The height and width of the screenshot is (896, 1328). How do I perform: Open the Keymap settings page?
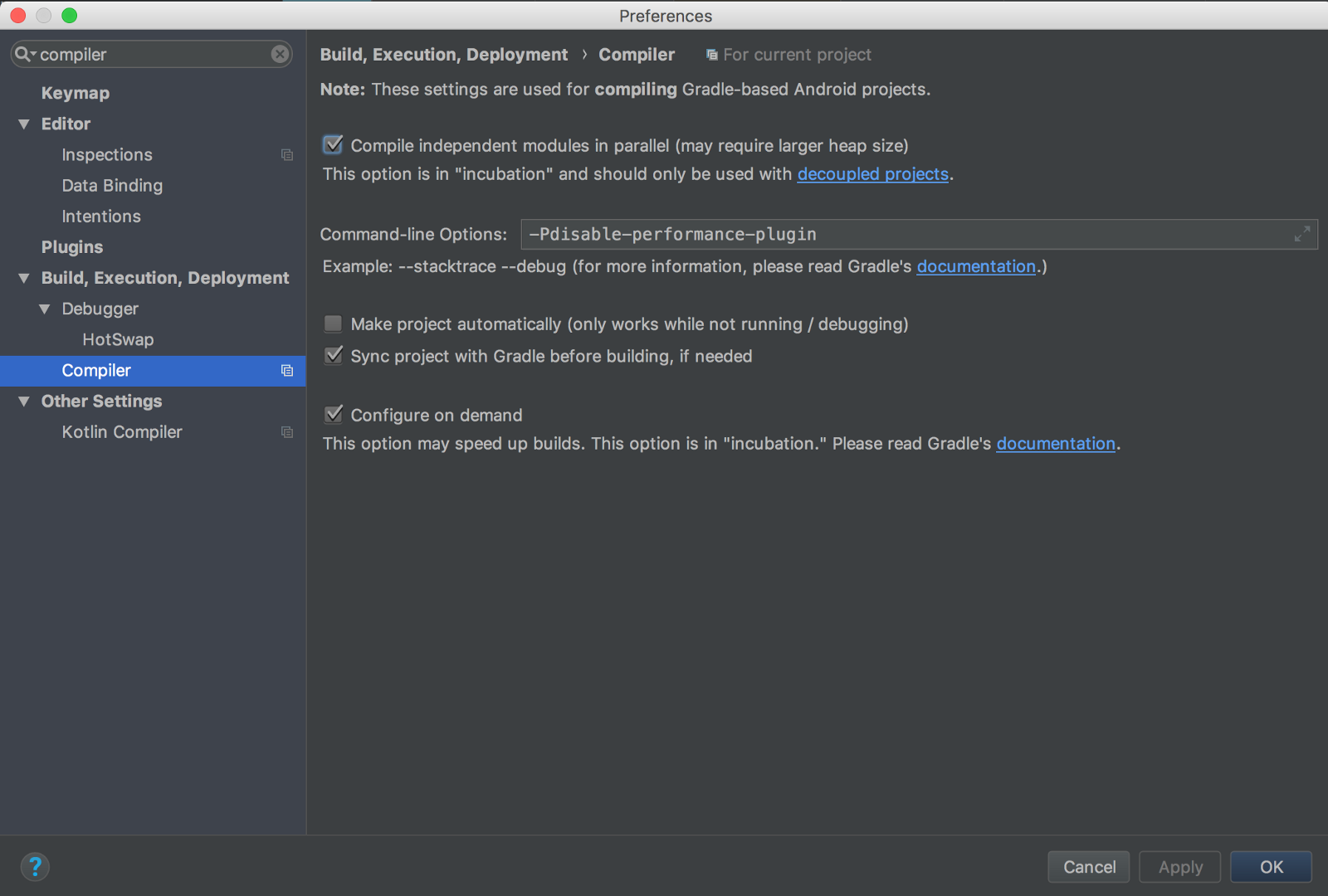tap(76, 93)
